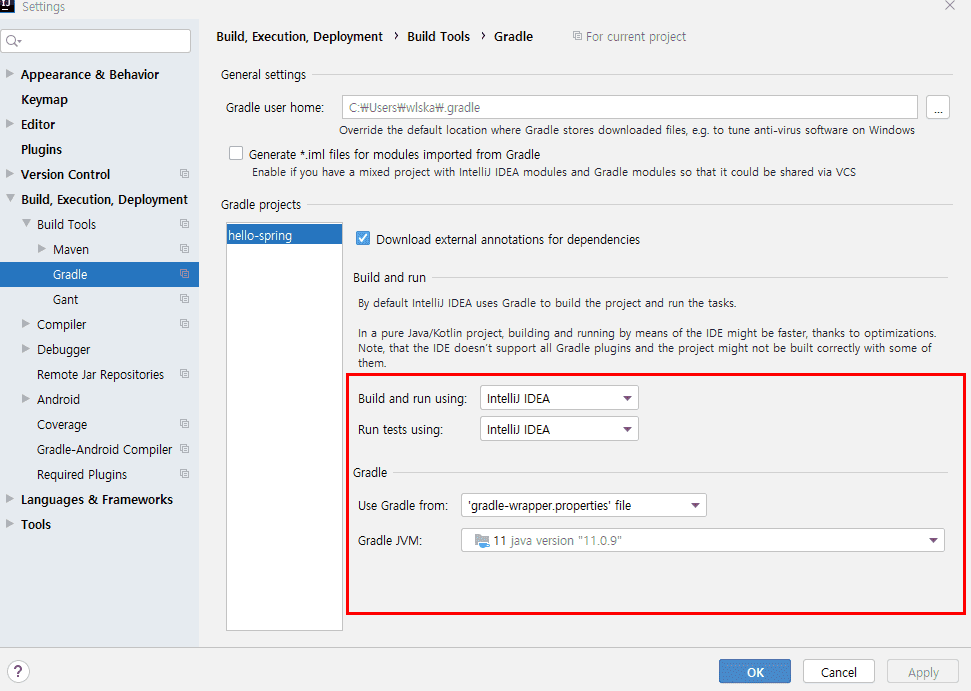Uncheck Download external annotations for dependencies
The width and height of the screenshot is (971, 691).
[x=363, y=239]
